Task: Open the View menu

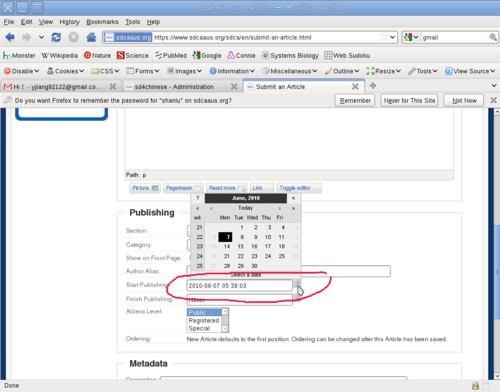Action: 46,22
